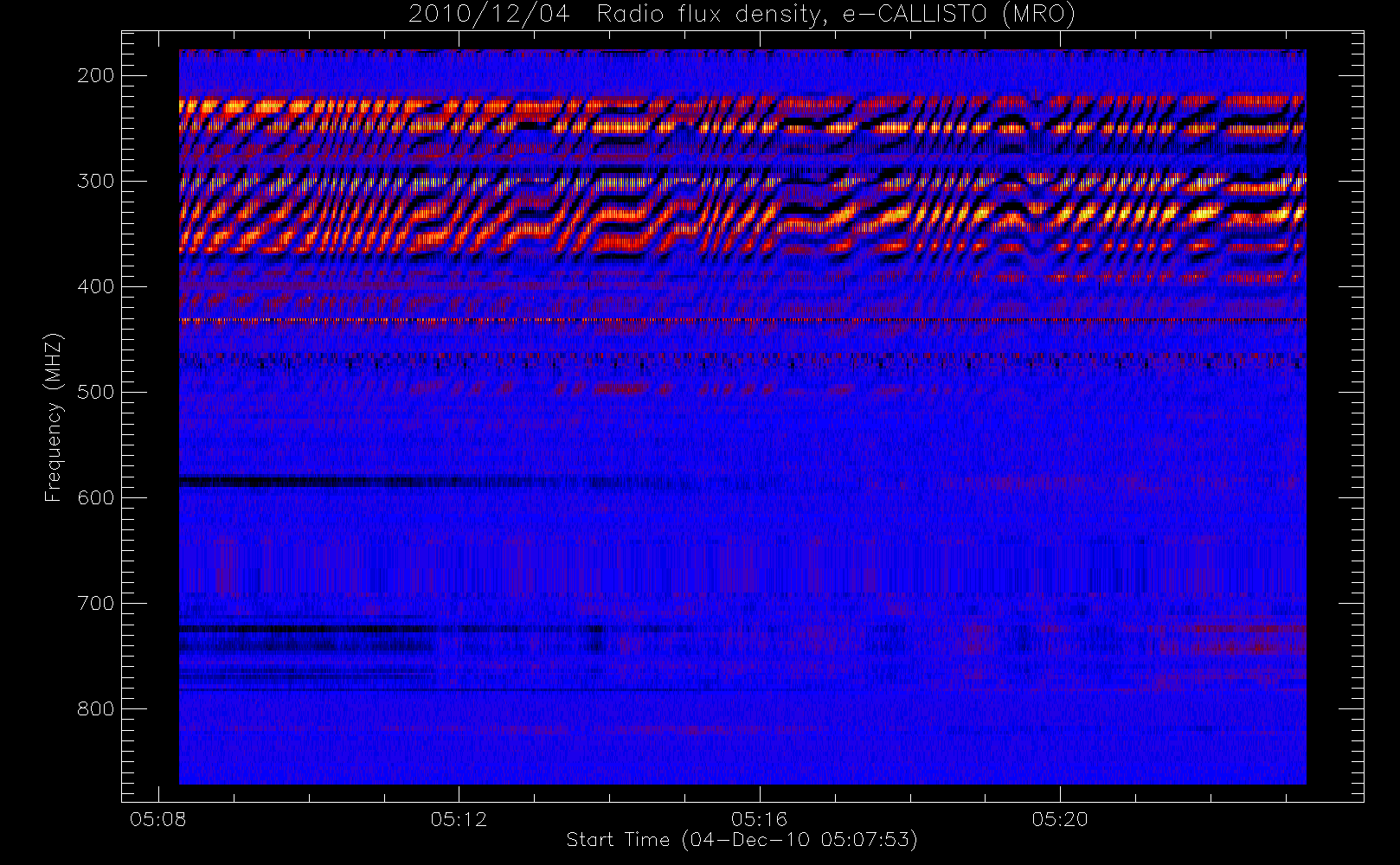Viewport: 1400px width, 865px height.
Task: Click the 500 frequency tick label
Action: [96, 392]
